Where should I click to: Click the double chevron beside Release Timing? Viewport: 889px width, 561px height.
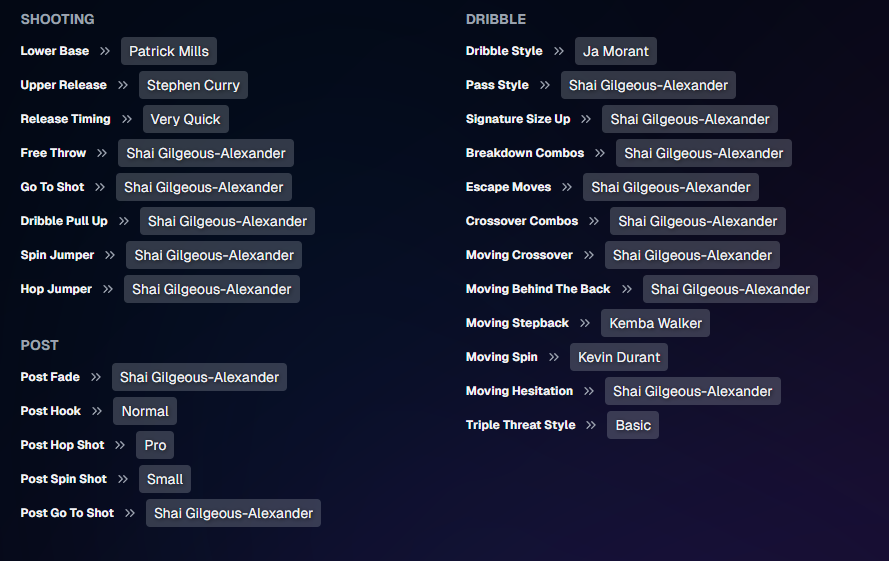127,119
